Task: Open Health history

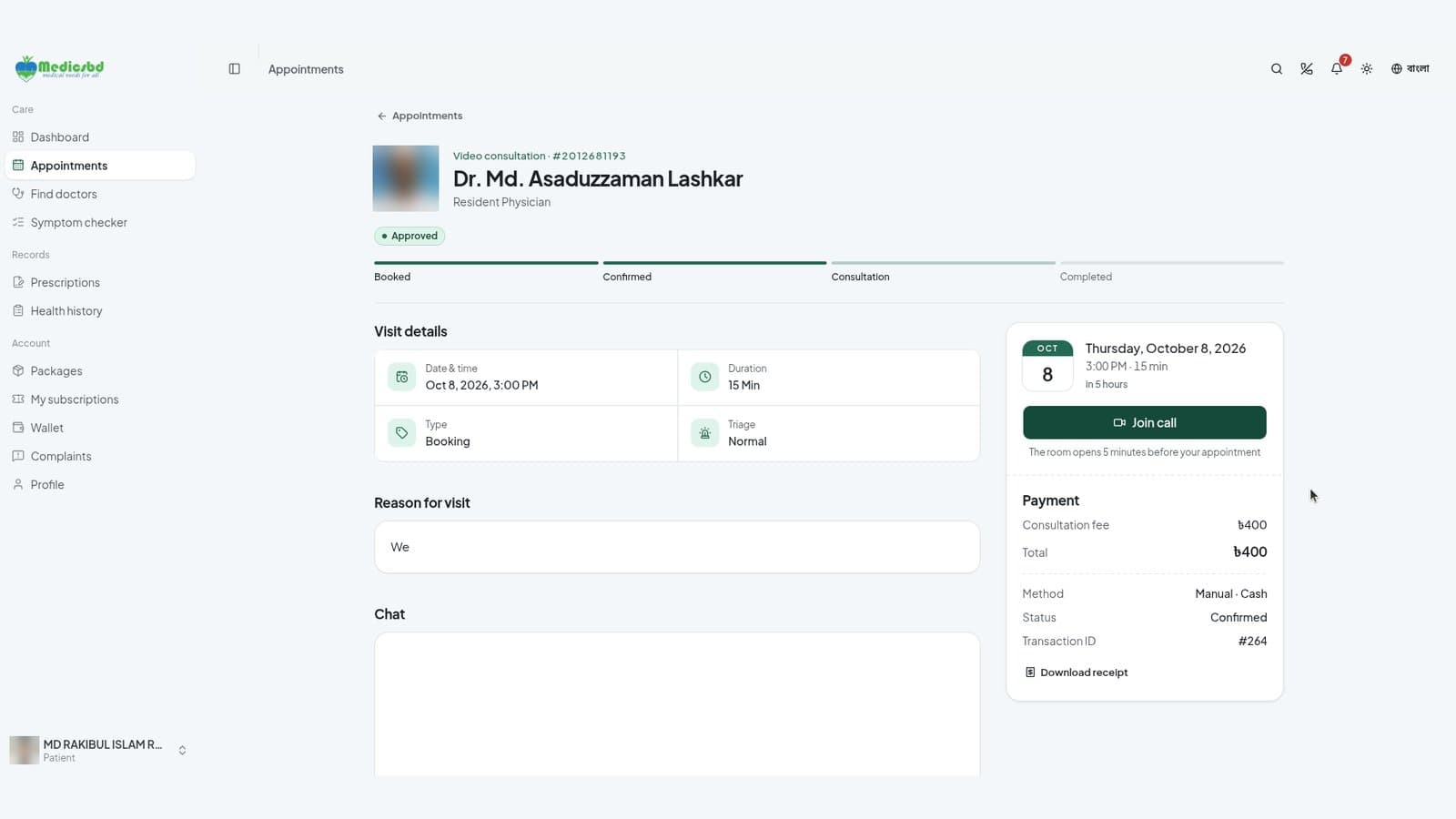Action: pos(100,310)
